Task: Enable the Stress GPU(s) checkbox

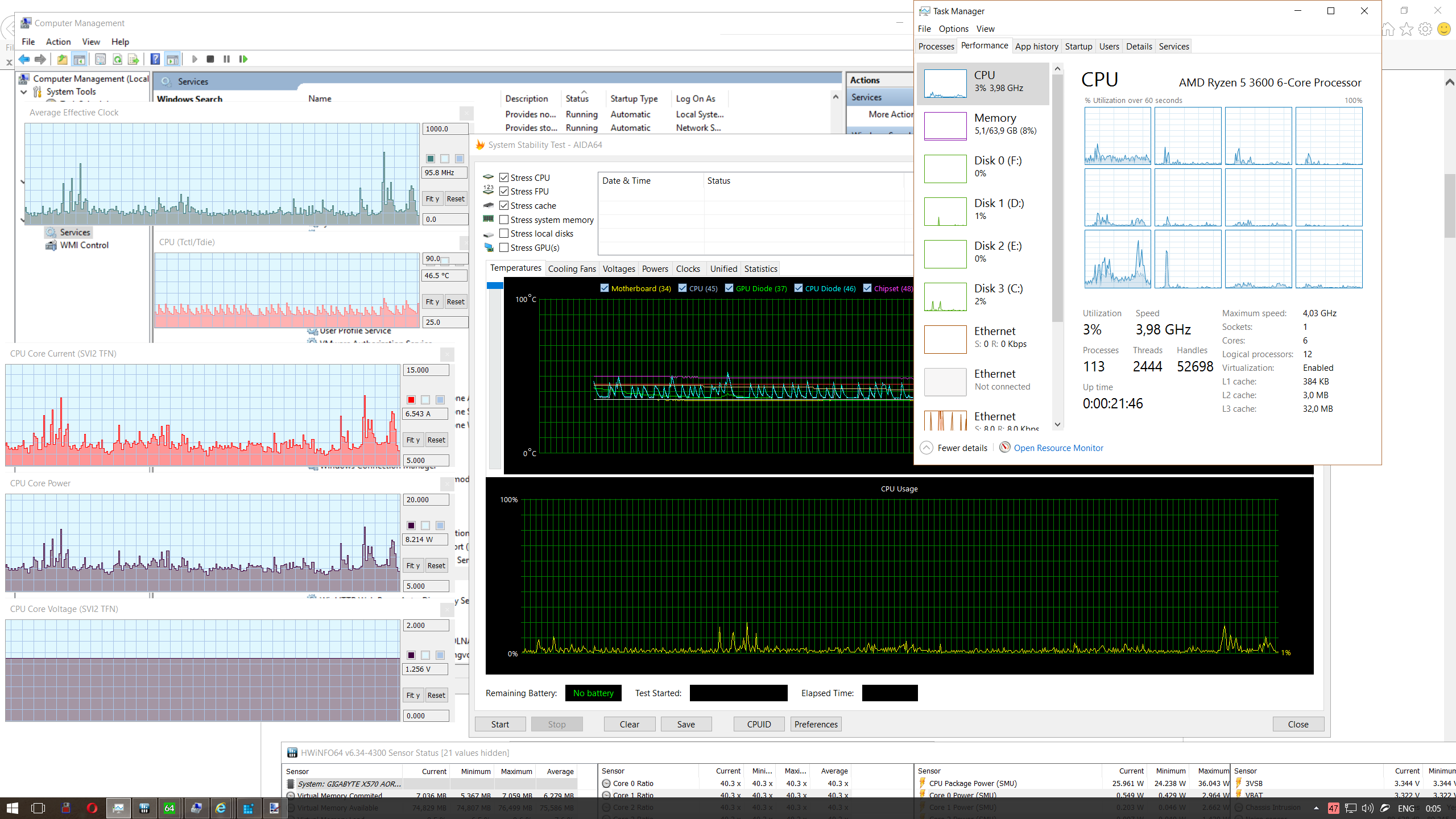Action: pos(504,247)
